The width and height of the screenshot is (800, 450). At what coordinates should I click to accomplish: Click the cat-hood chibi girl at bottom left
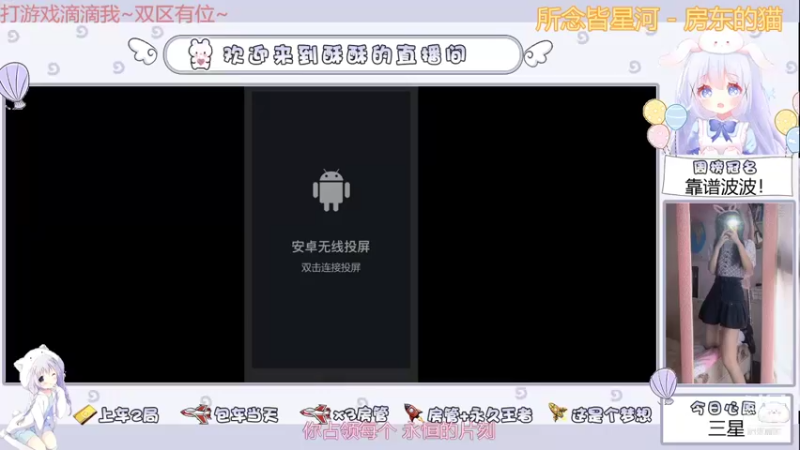(38, 395)
